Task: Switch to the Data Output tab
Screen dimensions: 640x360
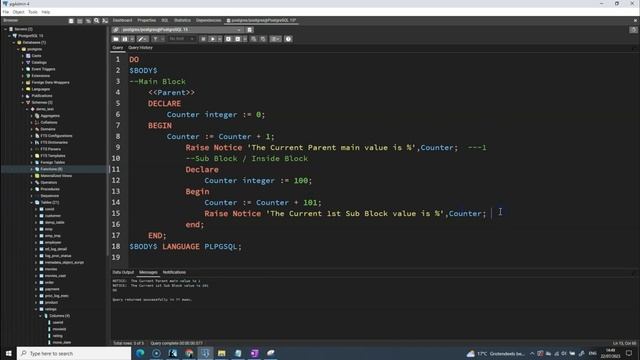Action: point(123,272)
